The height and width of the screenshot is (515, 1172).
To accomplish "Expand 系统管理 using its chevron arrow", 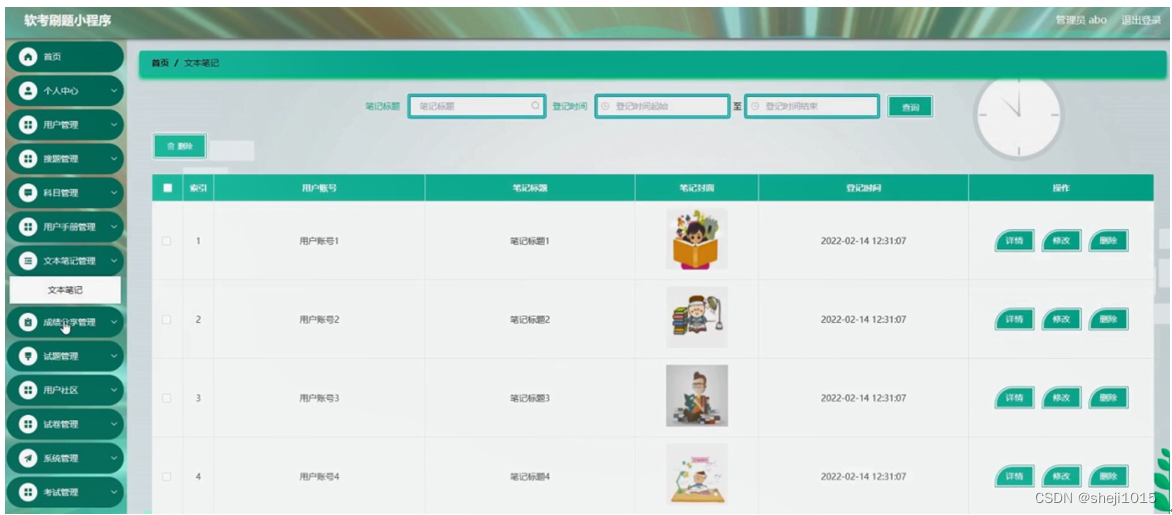I will coord(114,458).
